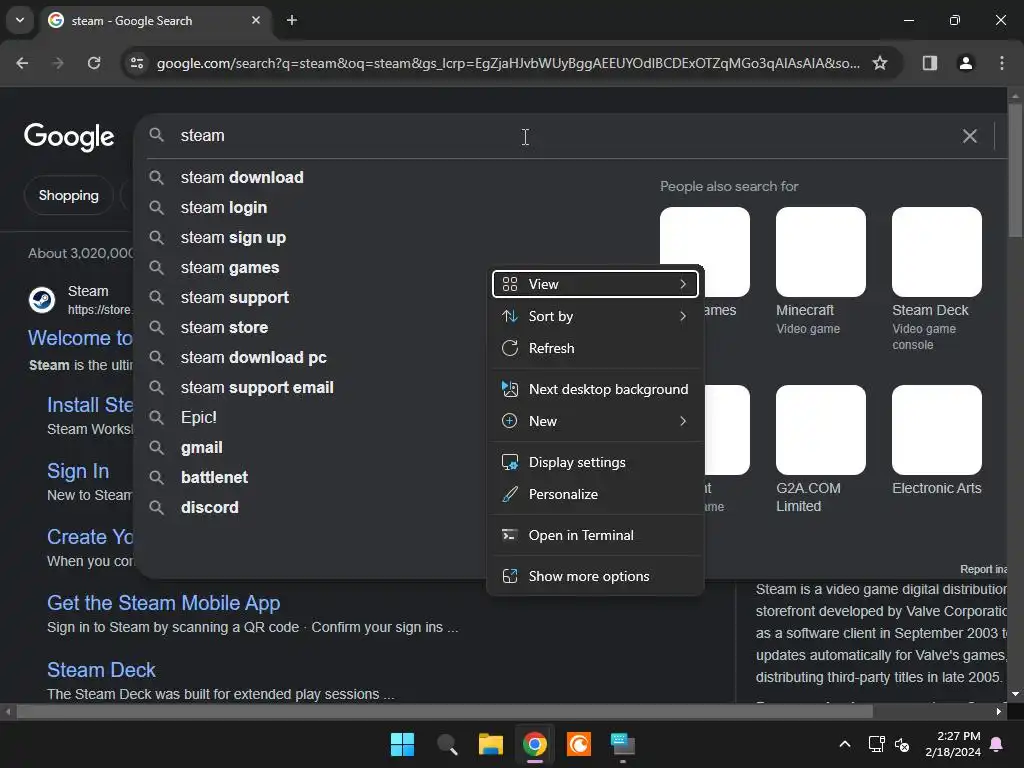Select the gmail suggestion
Image resolution: width=1024 pixels, height=768 pixels.
(x=202, y=448)
